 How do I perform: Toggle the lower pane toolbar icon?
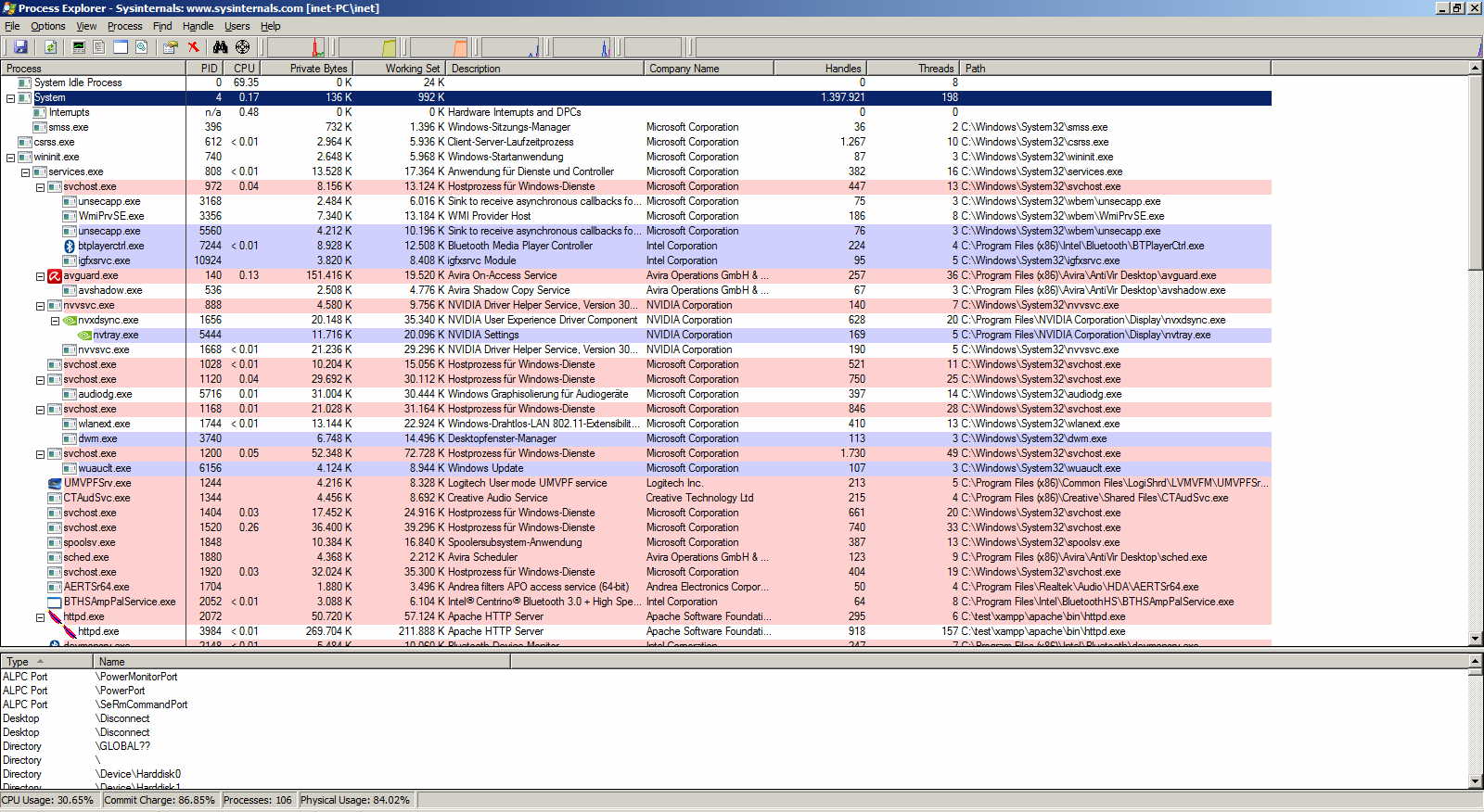tap(121, 46)
